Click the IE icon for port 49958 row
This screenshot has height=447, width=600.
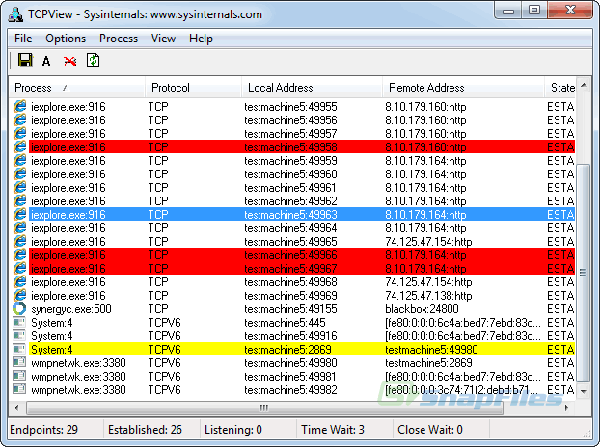coord(20,147)
